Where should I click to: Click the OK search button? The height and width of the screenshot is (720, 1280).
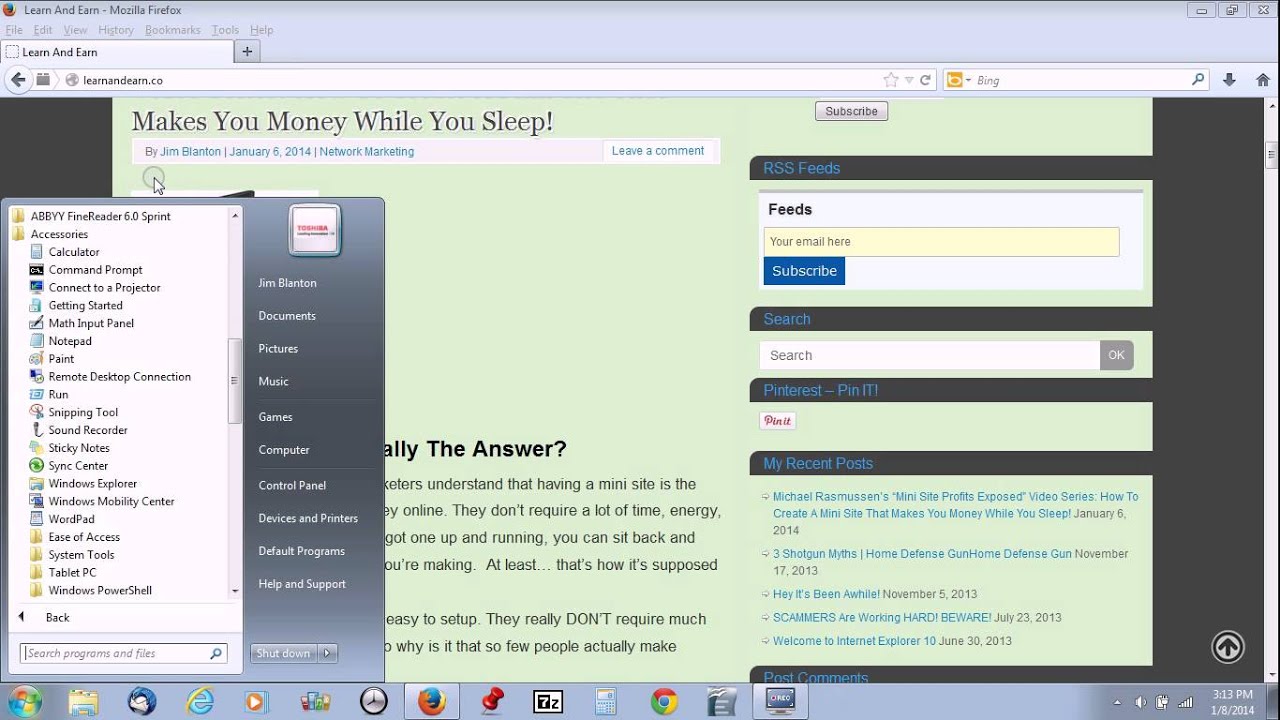(1116, 355)
